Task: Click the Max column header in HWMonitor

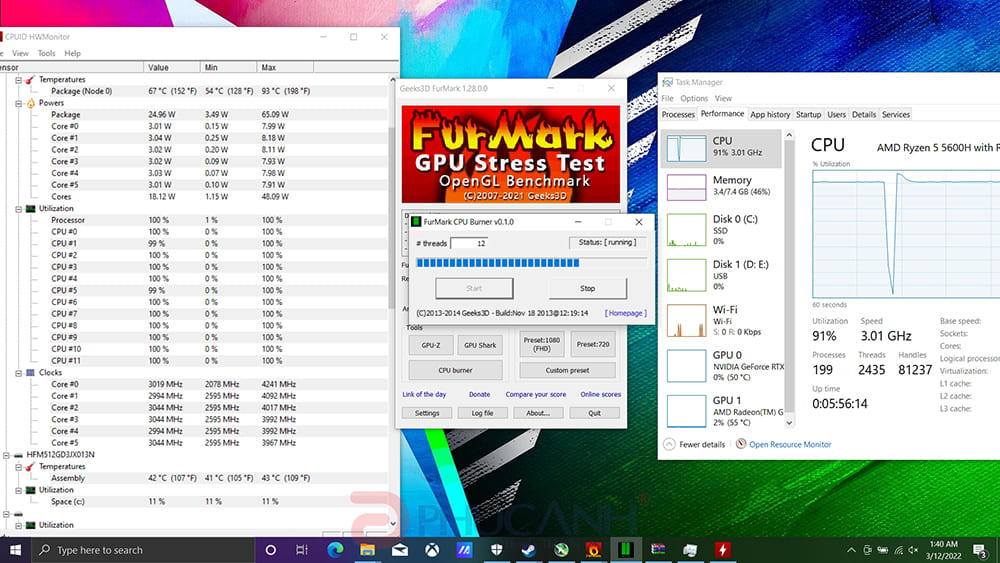Action: [x=284, y=68]
